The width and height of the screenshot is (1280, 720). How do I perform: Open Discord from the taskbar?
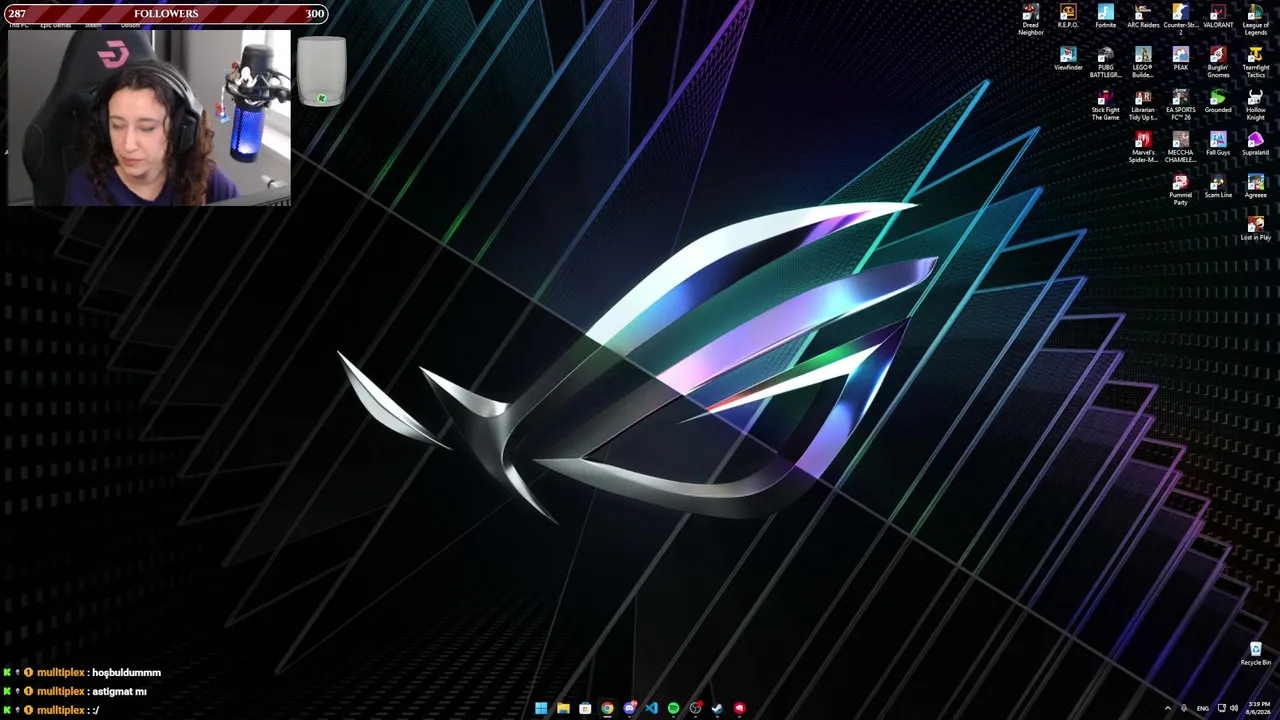pyautogui.click(x=629, y=708)
